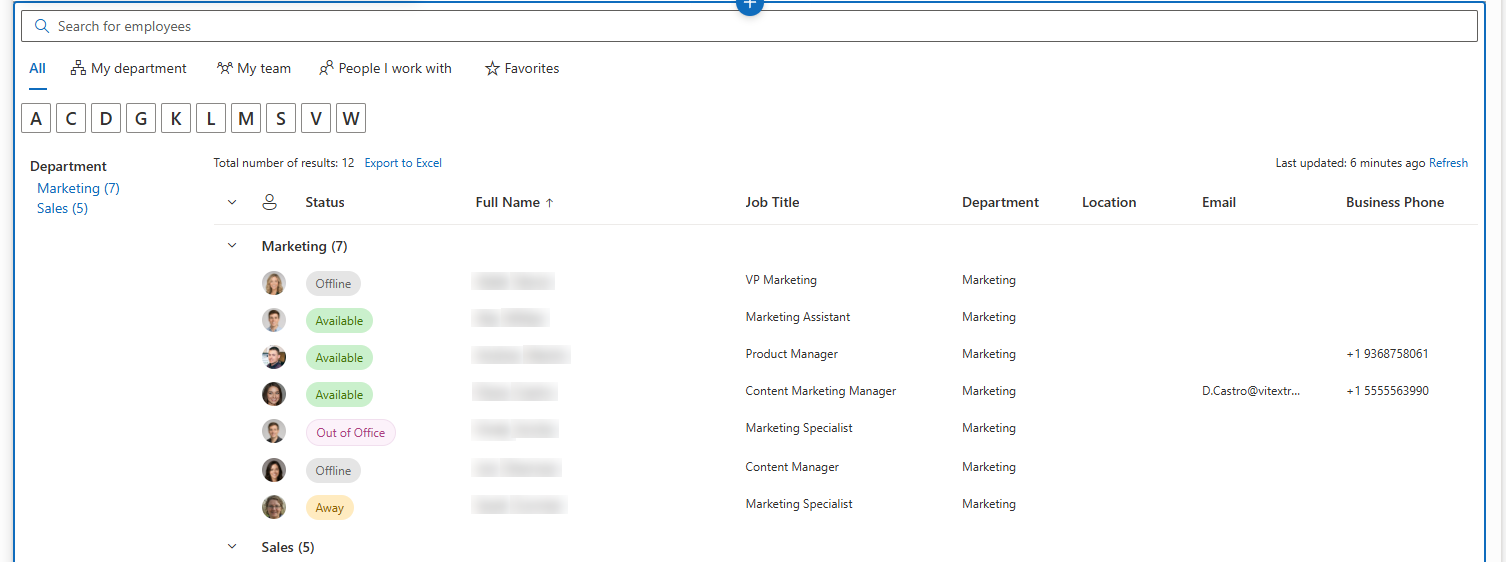Viewport: 1506px width, 562px height.
Task: Click Available status of Marketing Assistant
Action: [x=339, y=320]
